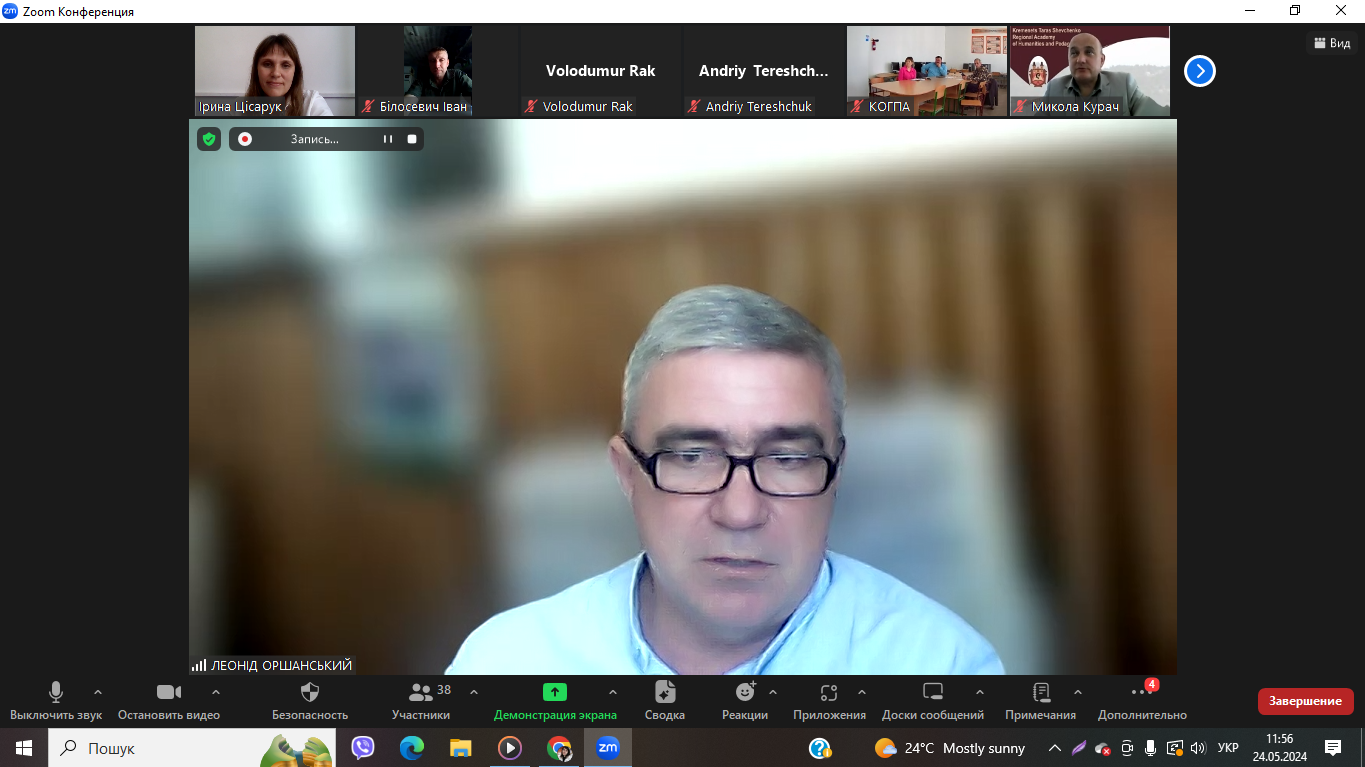Pause the recording

click(x=388, y=139)
